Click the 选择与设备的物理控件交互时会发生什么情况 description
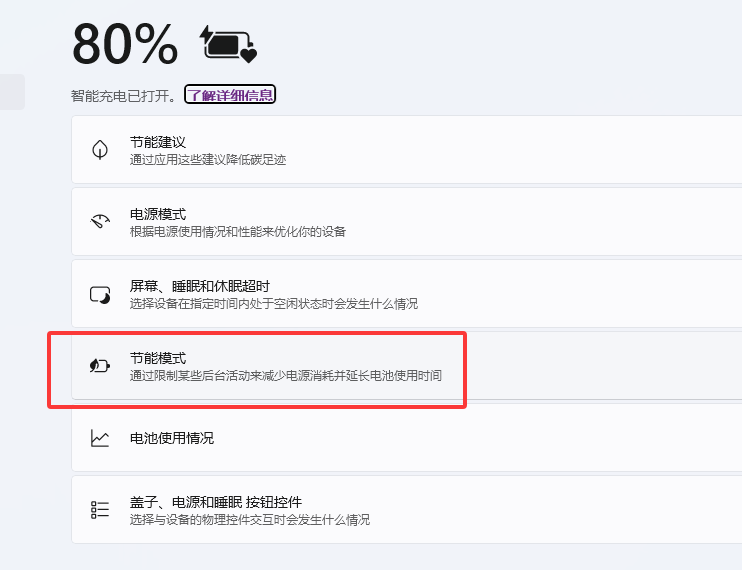 tap(250, 520)
